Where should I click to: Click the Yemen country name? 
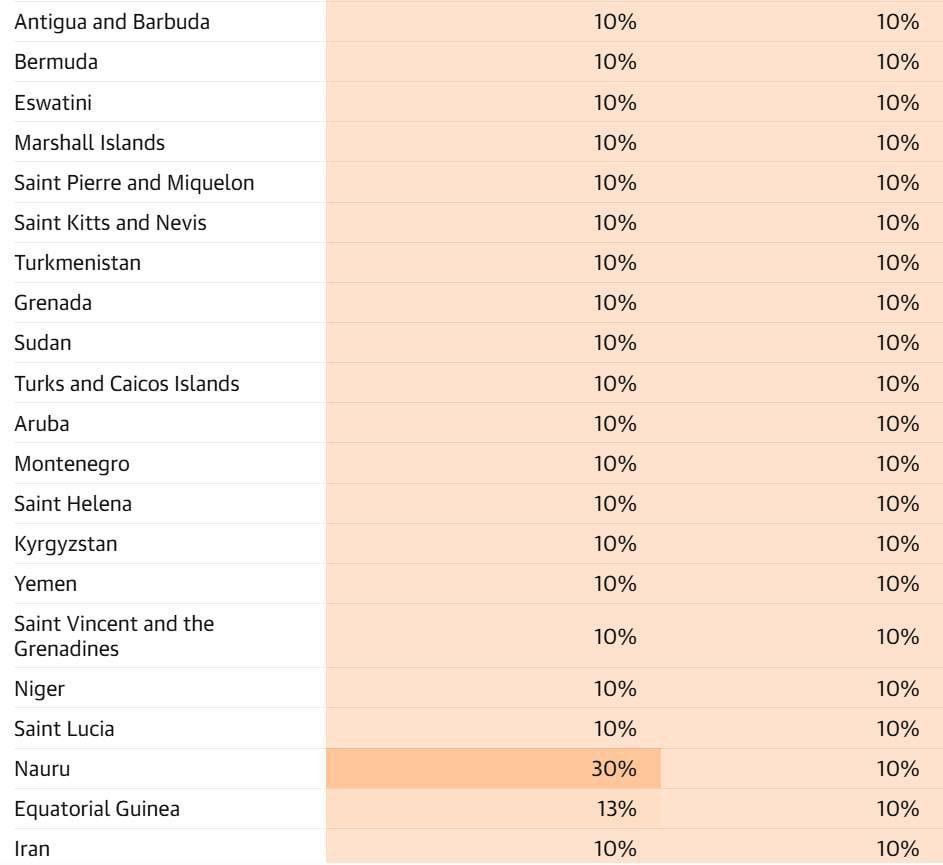[46, 584]
